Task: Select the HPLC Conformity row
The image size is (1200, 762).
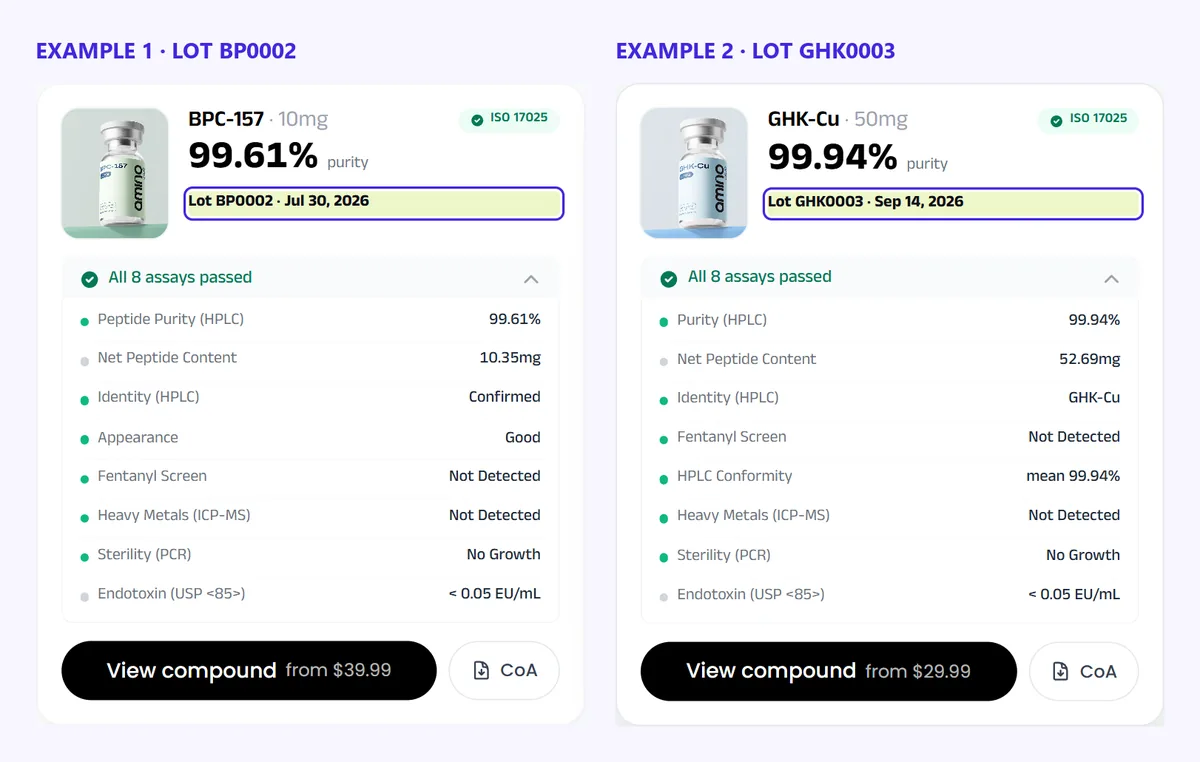Action: [x=890, y=477]
